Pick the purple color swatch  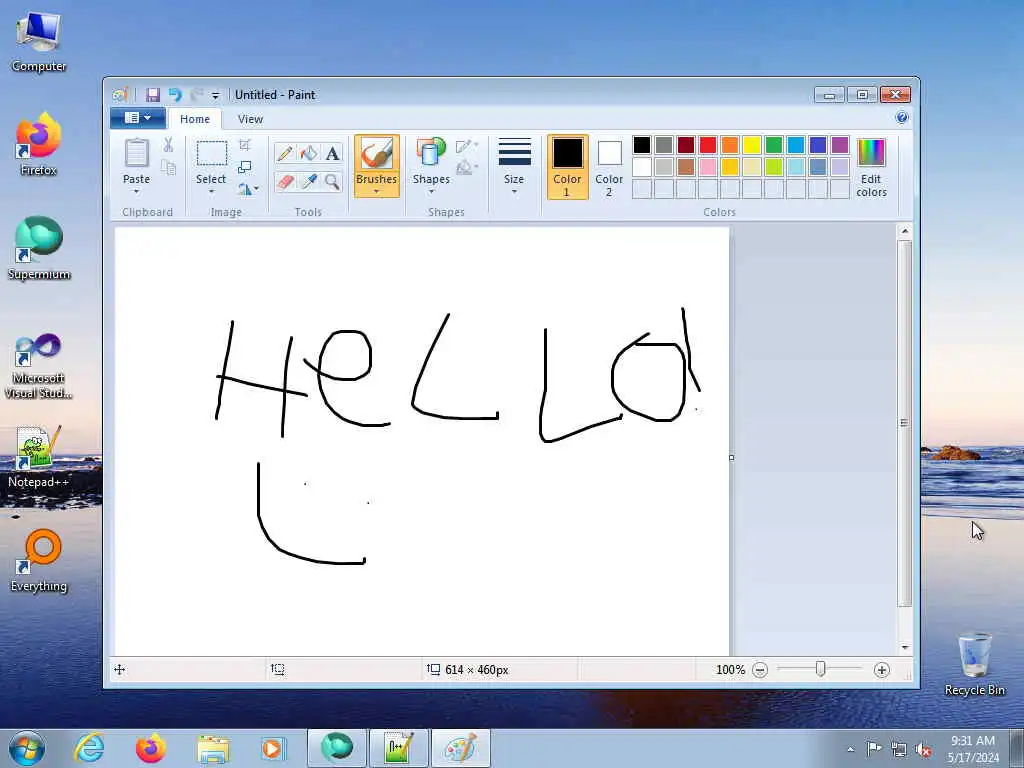point(840,145)
